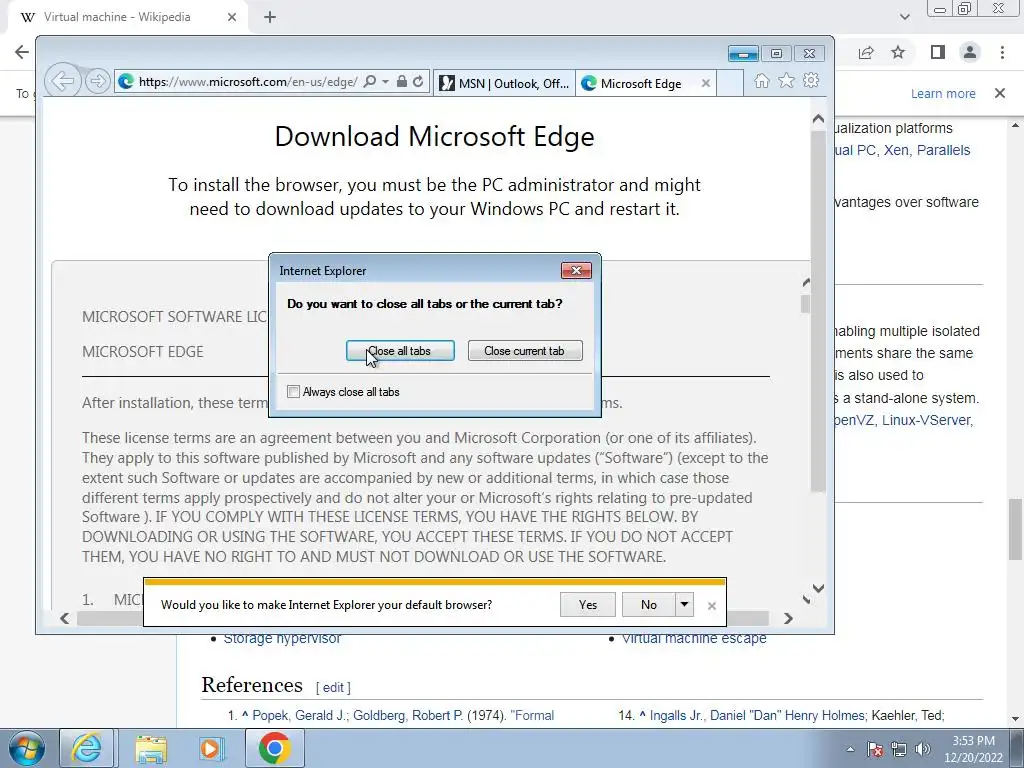Dismiss the Internet Explorer dialog with red X

tap(576, 270)
